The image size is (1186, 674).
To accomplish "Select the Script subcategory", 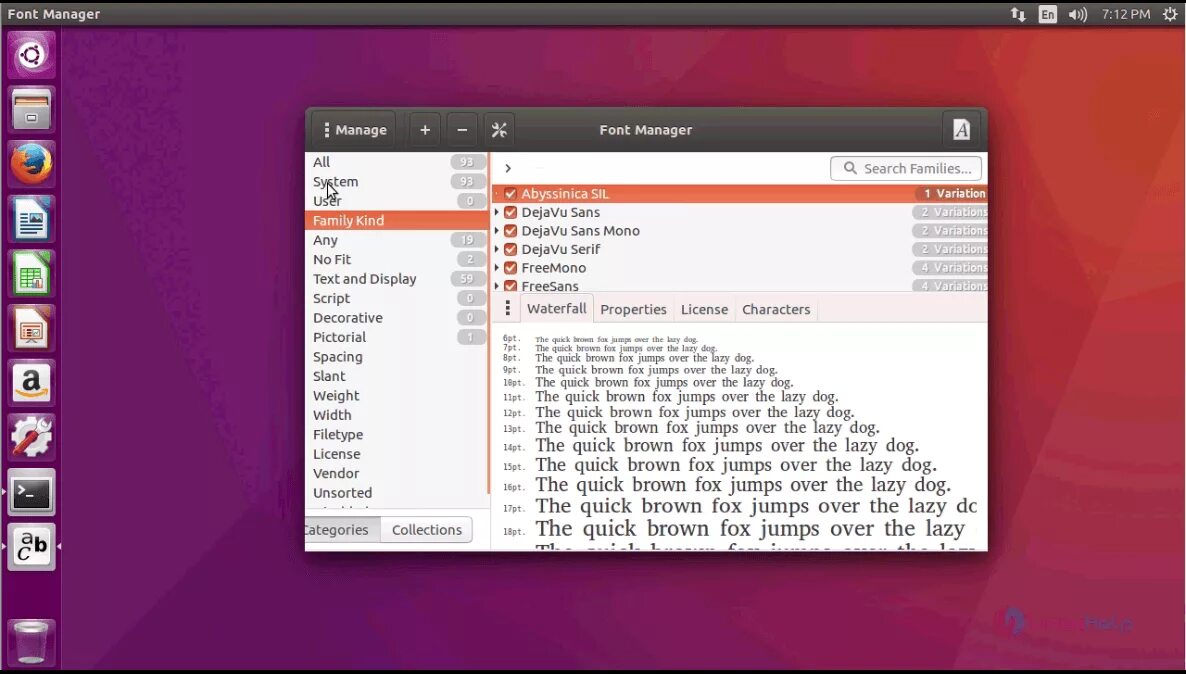I will tap(397, 299).
